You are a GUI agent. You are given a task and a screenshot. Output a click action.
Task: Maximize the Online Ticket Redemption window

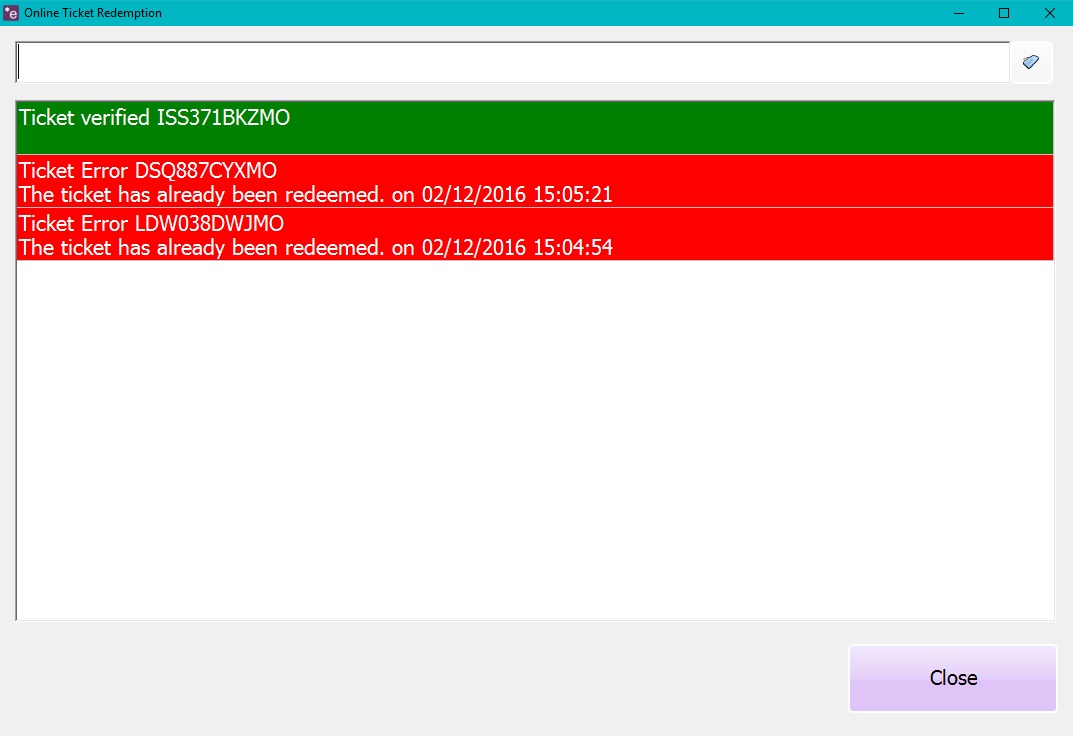tap(1004, 13)
